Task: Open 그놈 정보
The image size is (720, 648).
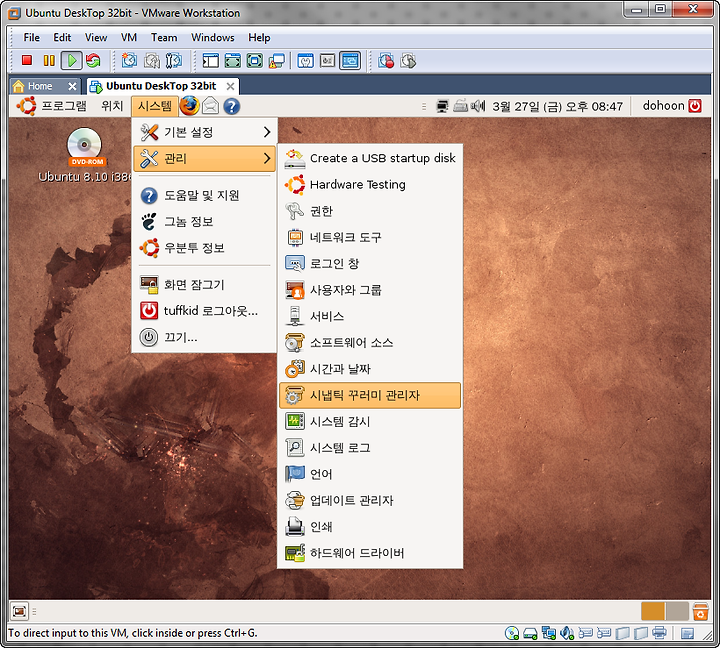Action: pyautogui.click(x=204, y=222)
